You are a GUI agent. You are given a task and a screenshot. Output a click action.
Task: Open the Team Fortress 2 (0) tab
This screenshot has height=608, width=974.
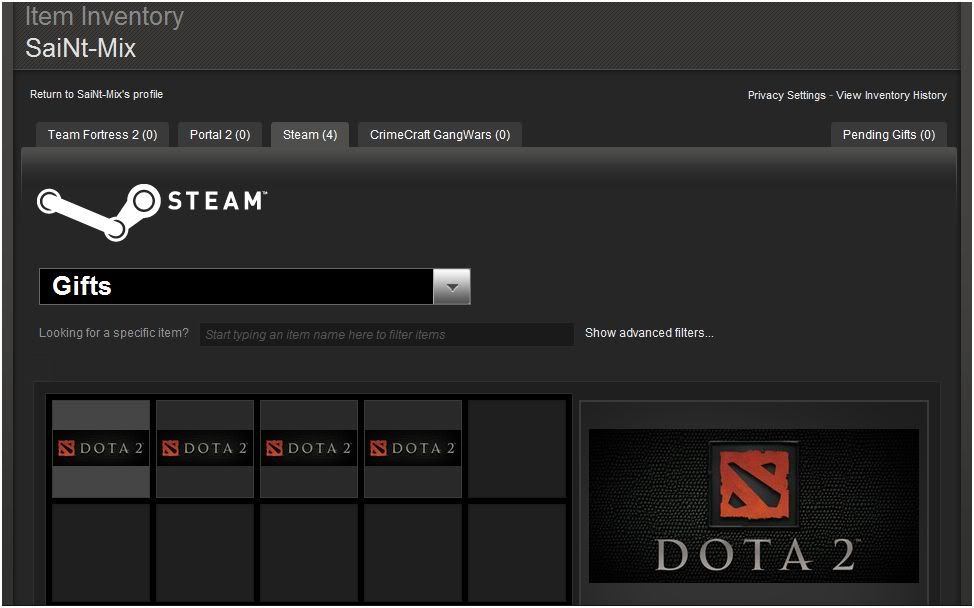(x=102, y=135)
